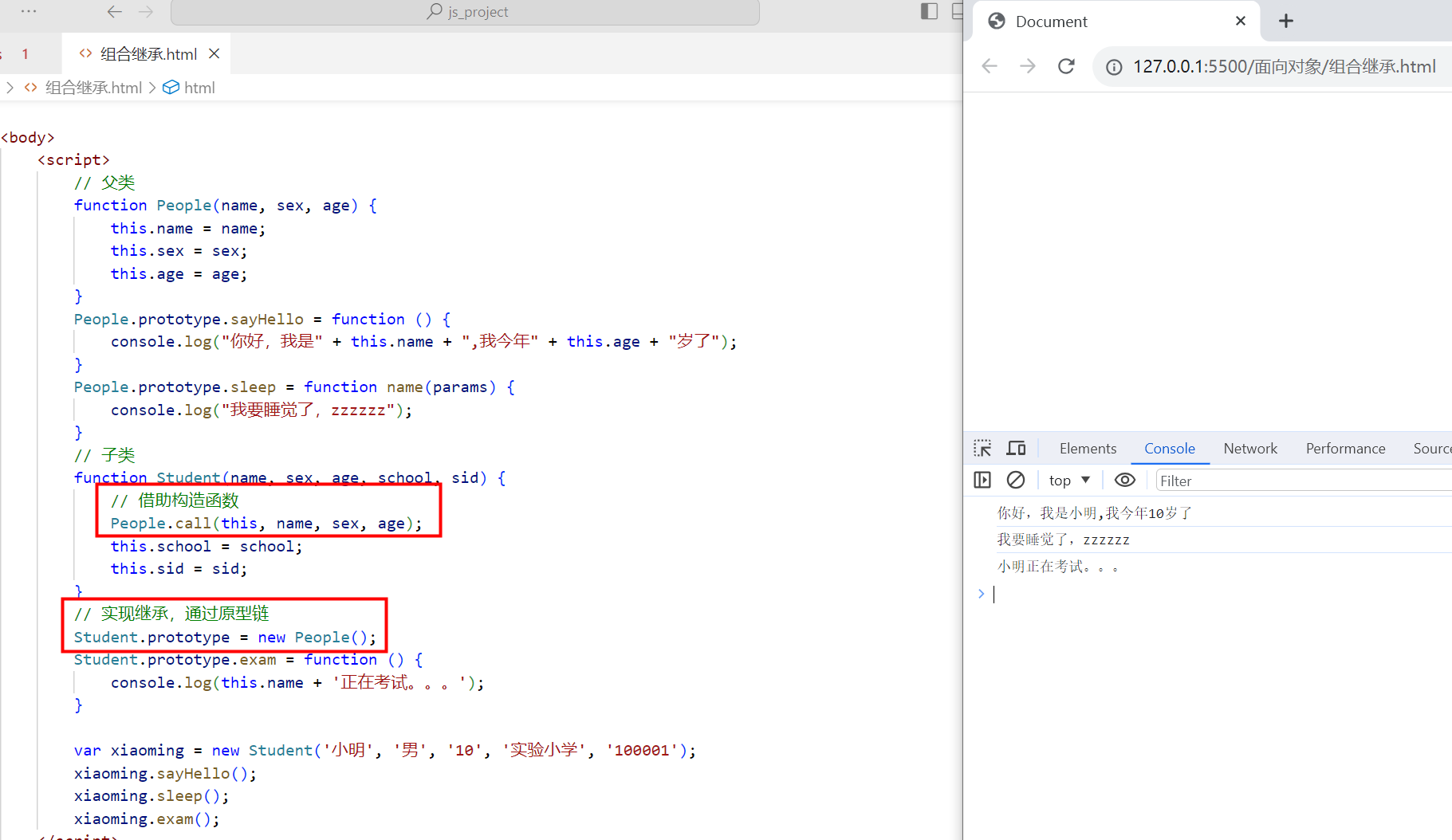
Task: Switch to DevTools Console tab
Action: (1170, 449)
